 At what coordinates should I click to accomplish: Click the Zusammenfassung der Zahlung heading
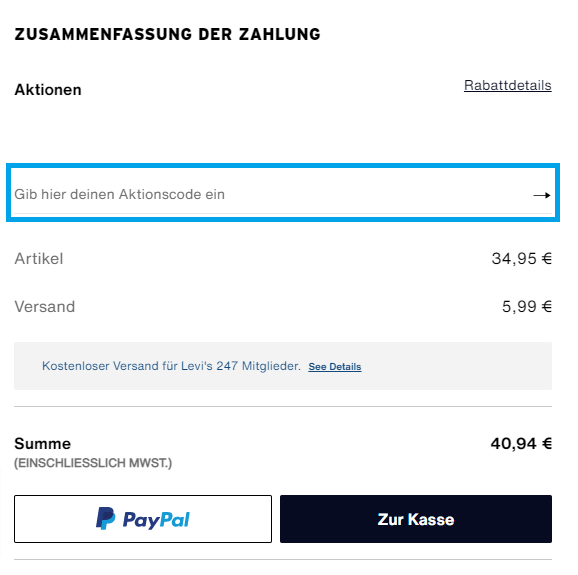click(167, 34)
